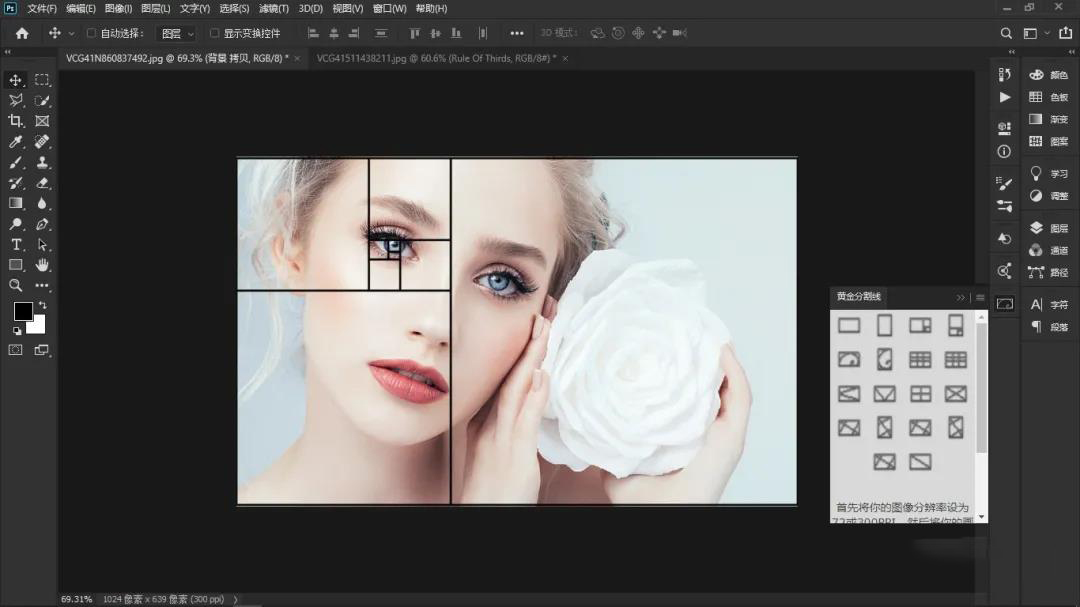Screen dimensions: 1080x607
Task: Switch to the VCG41N860837492.jpg document tab
Action: coord(178,59)
